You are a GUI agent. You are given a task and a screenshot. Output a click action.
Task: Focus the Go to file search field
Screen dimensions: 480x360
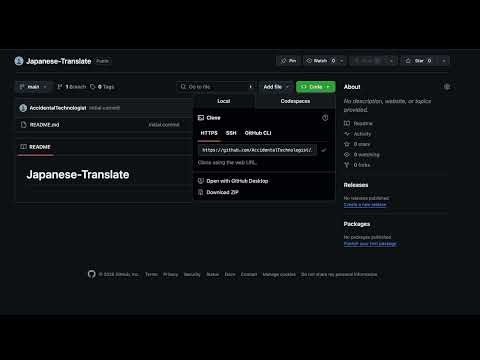click(x=216, y=87)
